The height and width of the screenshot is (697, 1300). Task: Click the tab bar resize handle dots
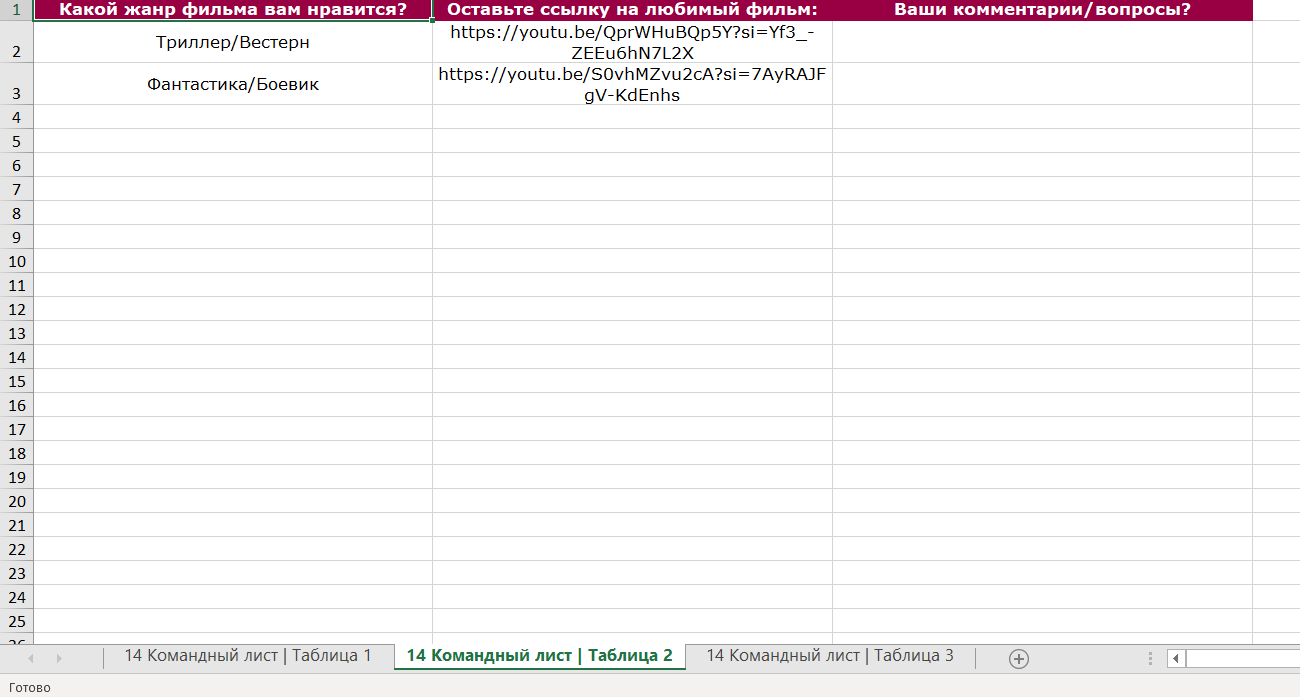tap(1151, 658)
